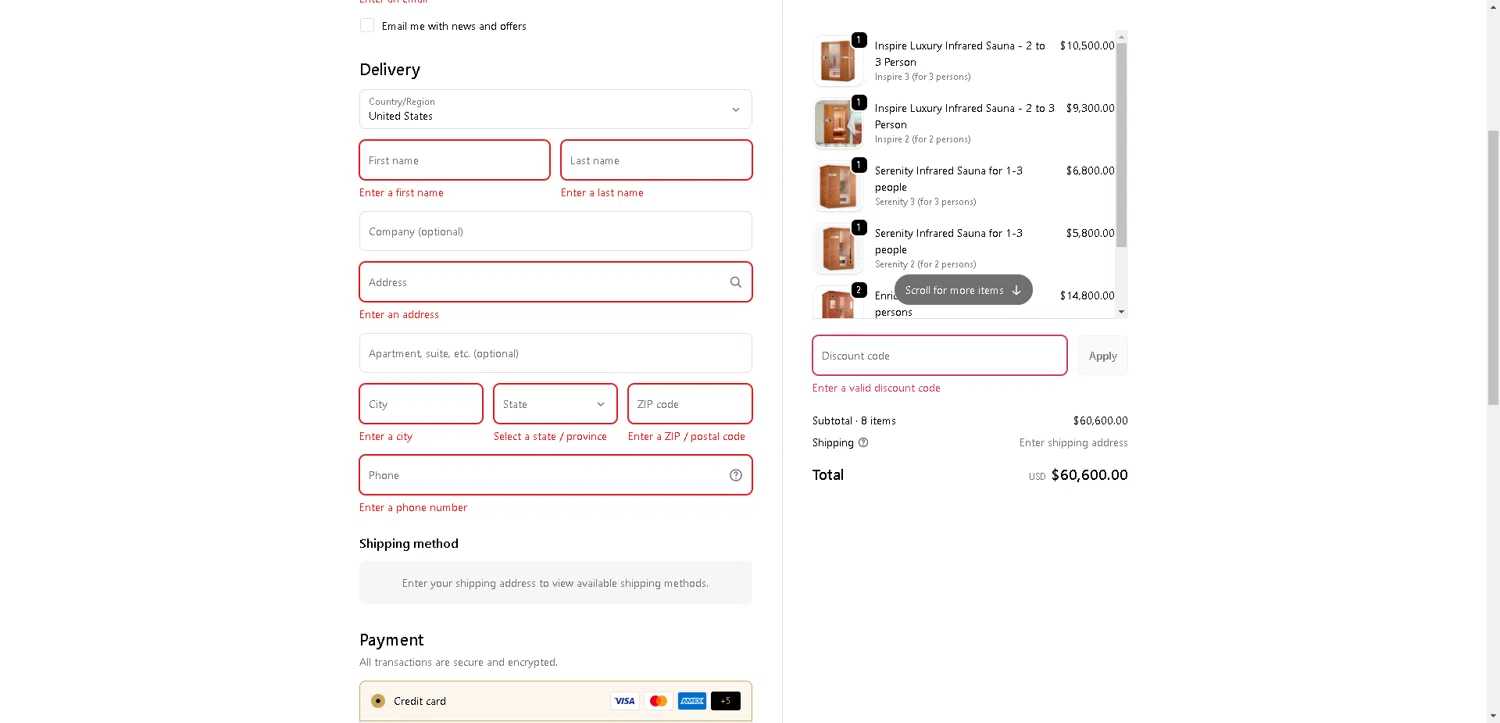1500x723 pixels.
Task: Click the Address input field
Action: 555,282
